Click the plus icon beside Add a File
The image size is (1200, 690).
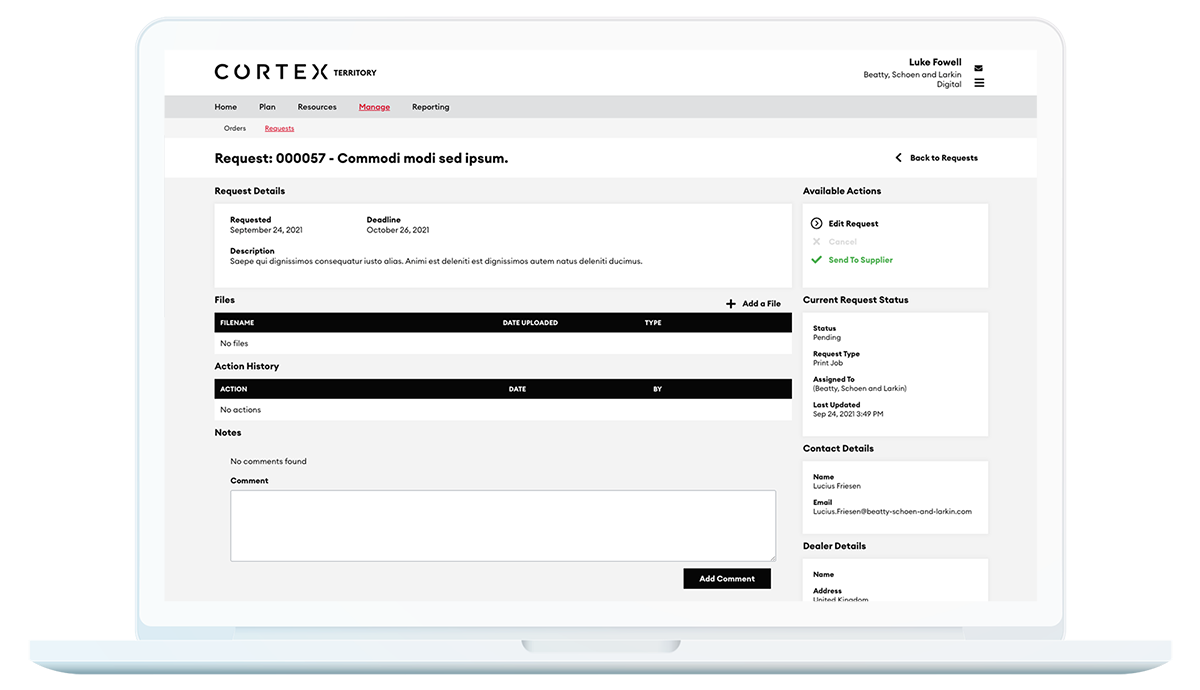click(731, 304)
